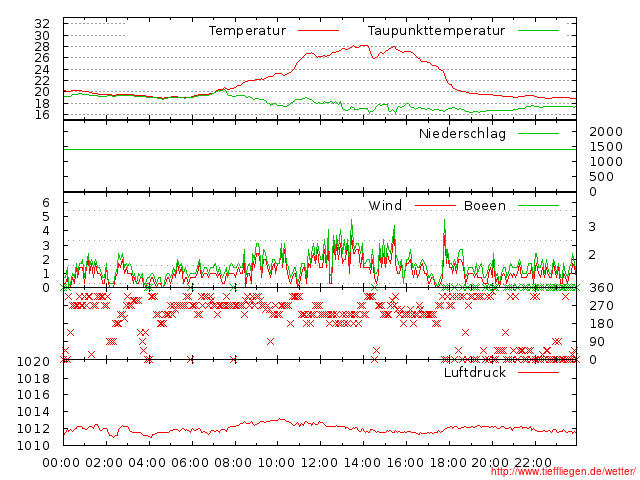Click the Boeen legend label
The image size is (640, 480).
click(x=484, y=206)
